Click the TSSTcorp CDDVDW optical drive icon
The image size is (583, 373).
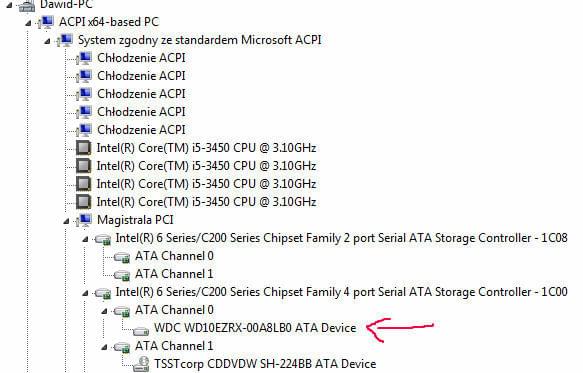tap(141, 364)
